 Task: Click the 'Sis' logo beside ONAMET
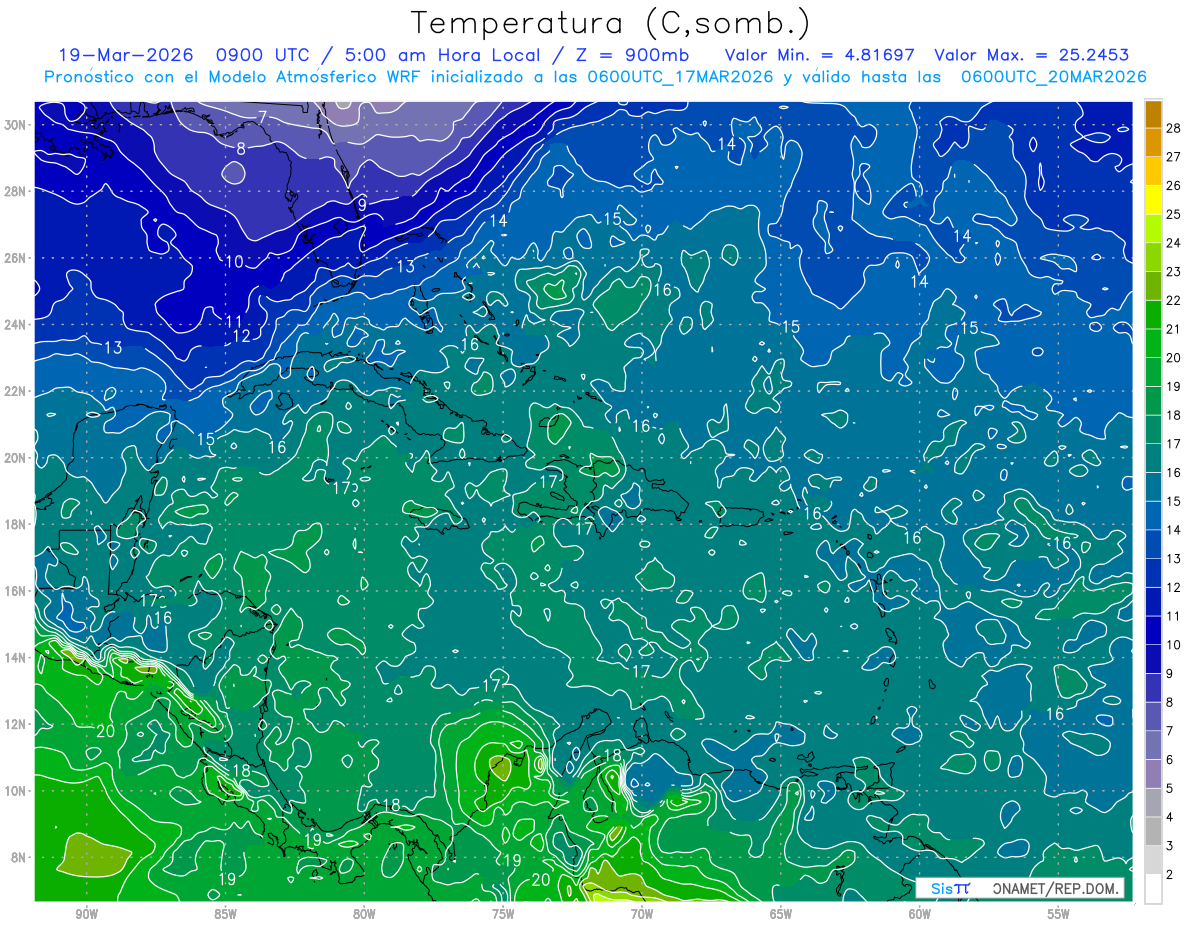click(950, 888)
